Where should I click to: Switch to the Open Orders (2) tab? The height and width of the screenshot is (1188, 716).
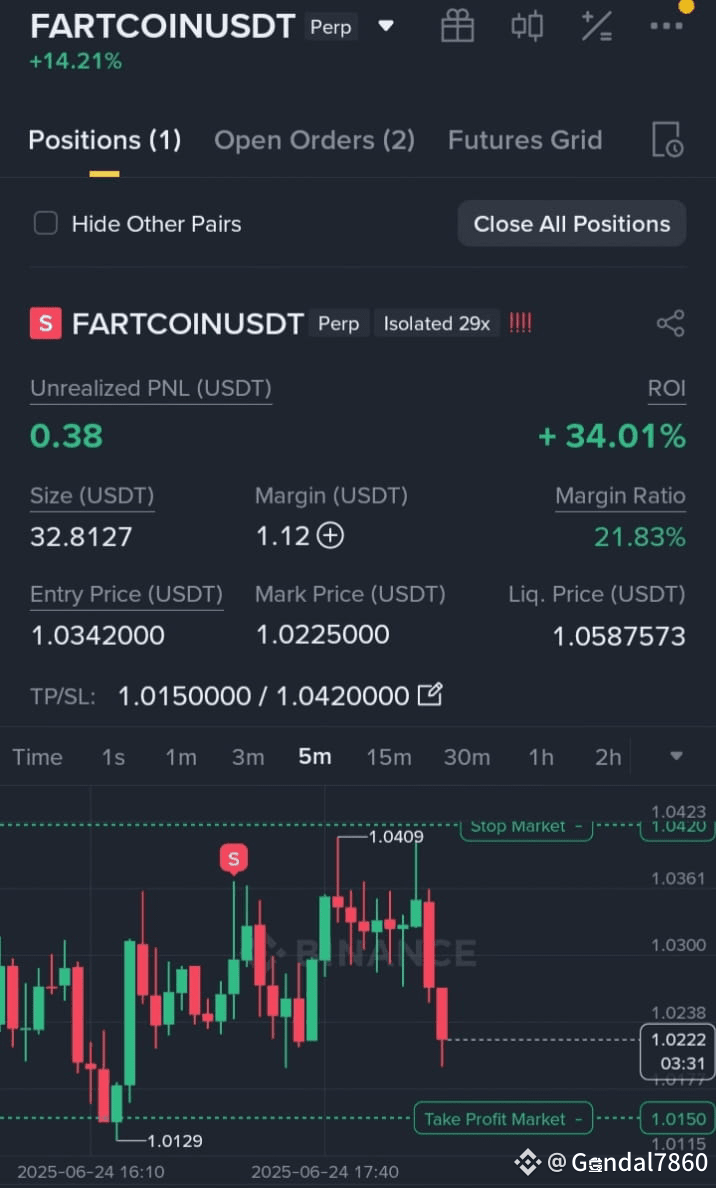tap(314, 140)
